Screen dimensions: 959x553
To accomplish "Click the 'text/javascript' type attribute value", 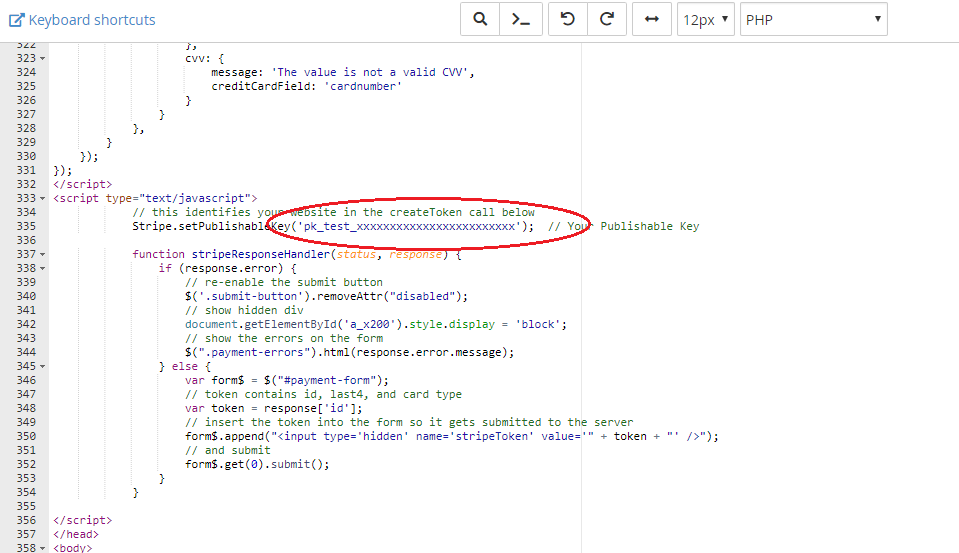I will (195, 198).
